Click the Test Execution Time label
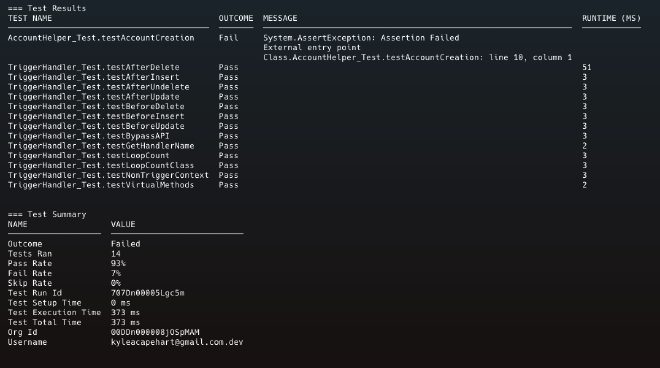 click(54, 312)
